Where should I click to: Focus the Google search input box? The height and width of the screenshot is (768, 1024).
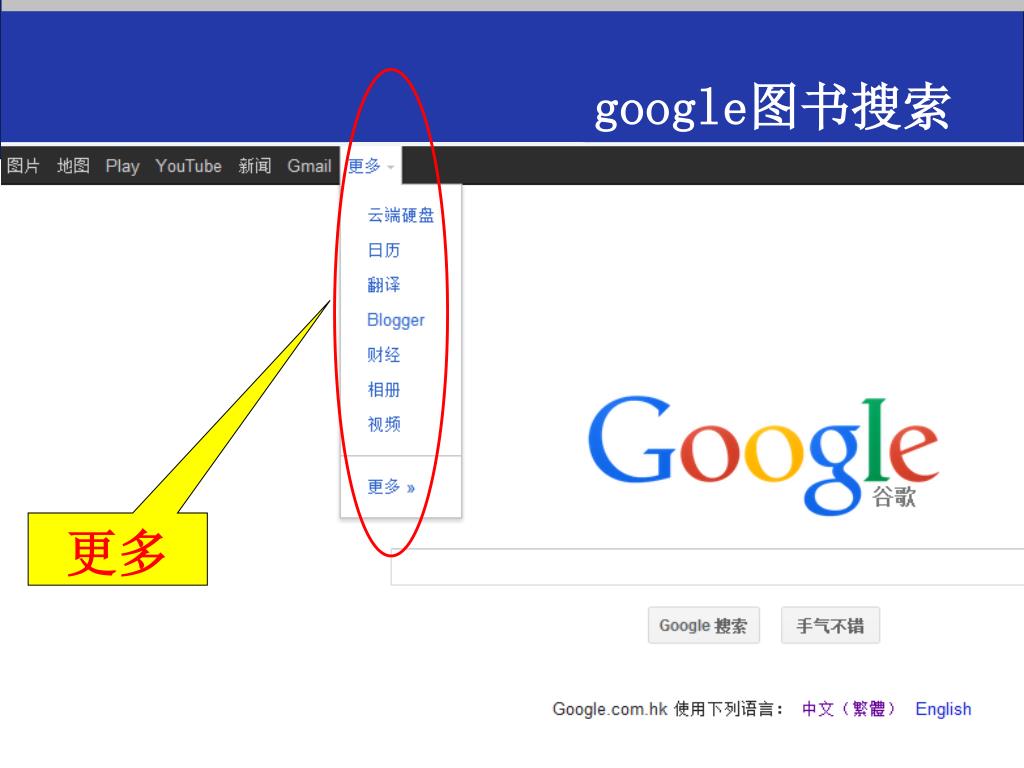pos(707,567)
